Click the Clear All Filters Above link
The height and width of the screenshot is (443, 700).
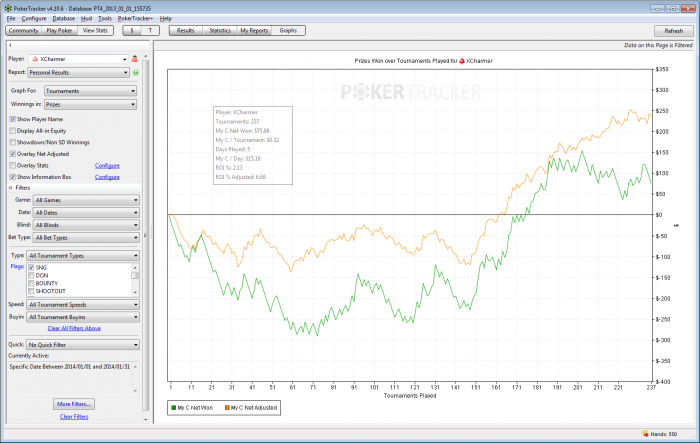point(73,328)
